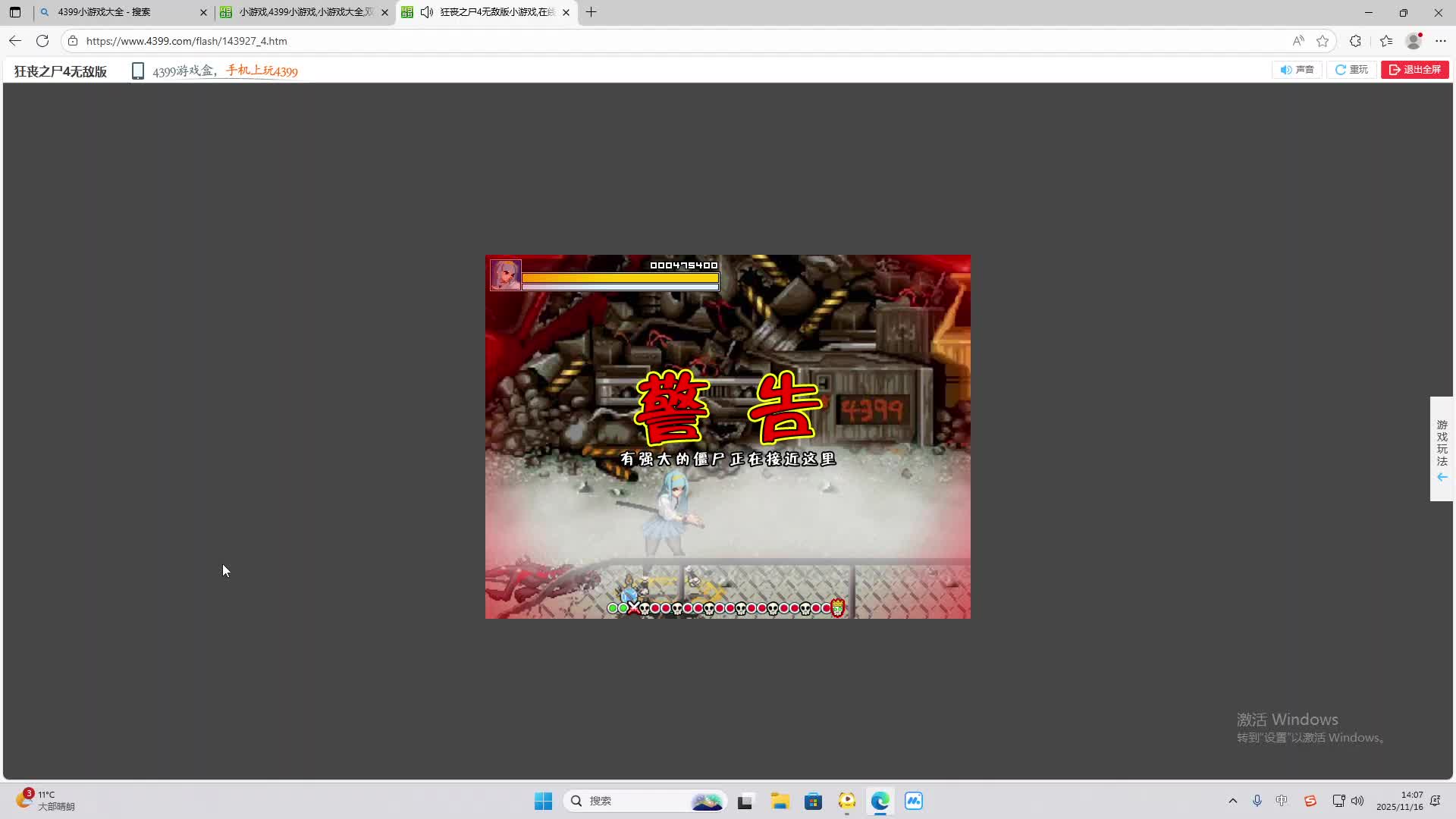Mute the game with 声音 button
1456x819 pixels.
(x=1297, y=70)
